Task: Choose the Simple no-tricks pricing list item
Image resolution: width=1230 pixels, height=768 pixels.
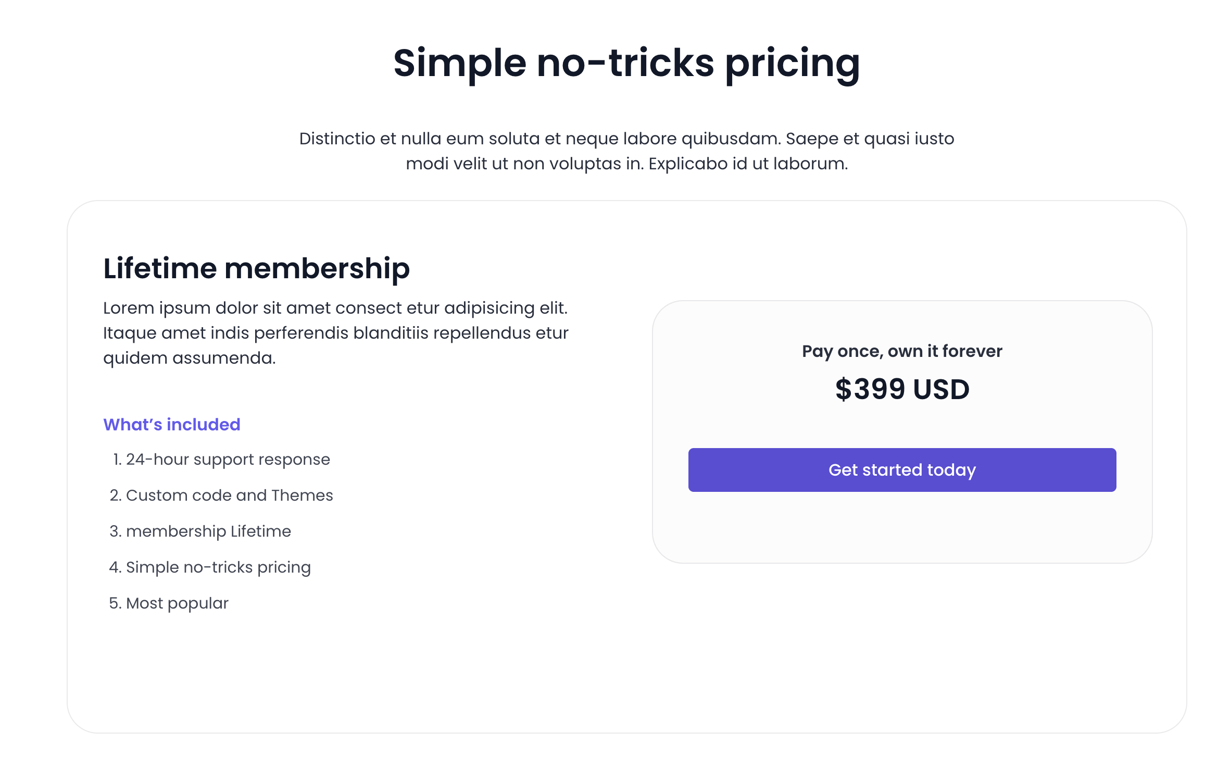Action: click(x=218, y=567)
